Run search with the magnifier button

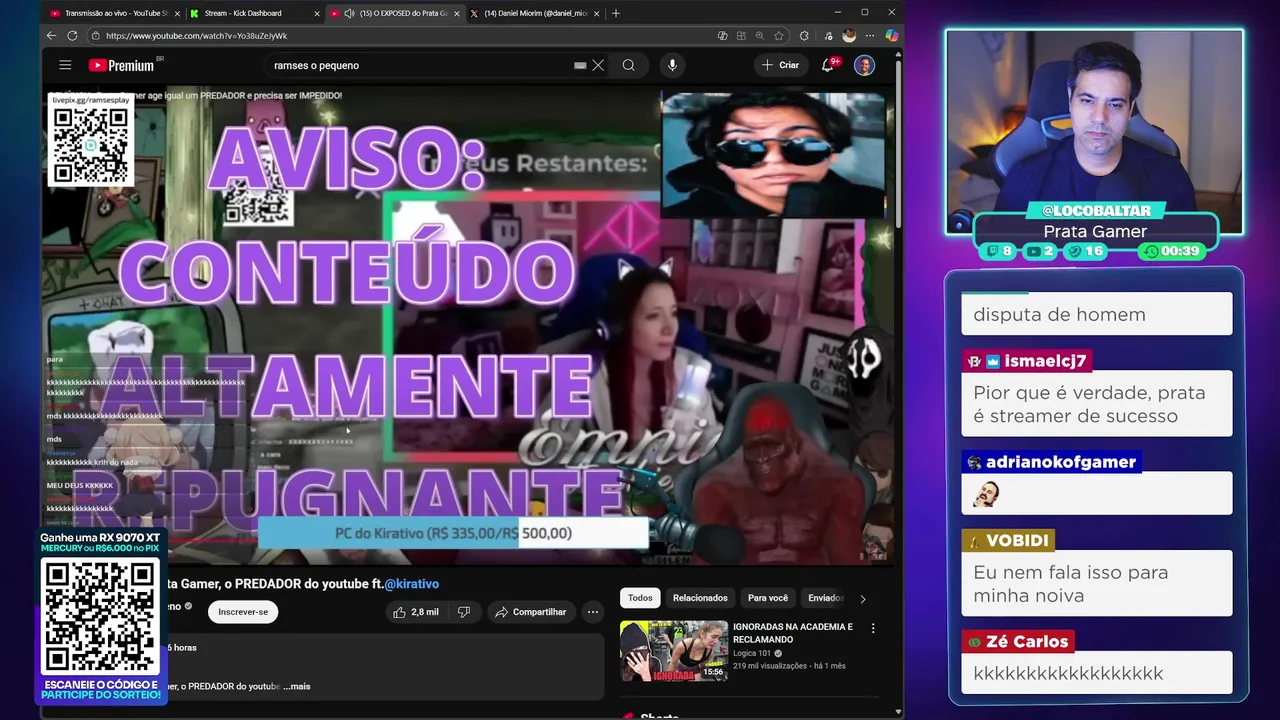(x=628, y=65)
